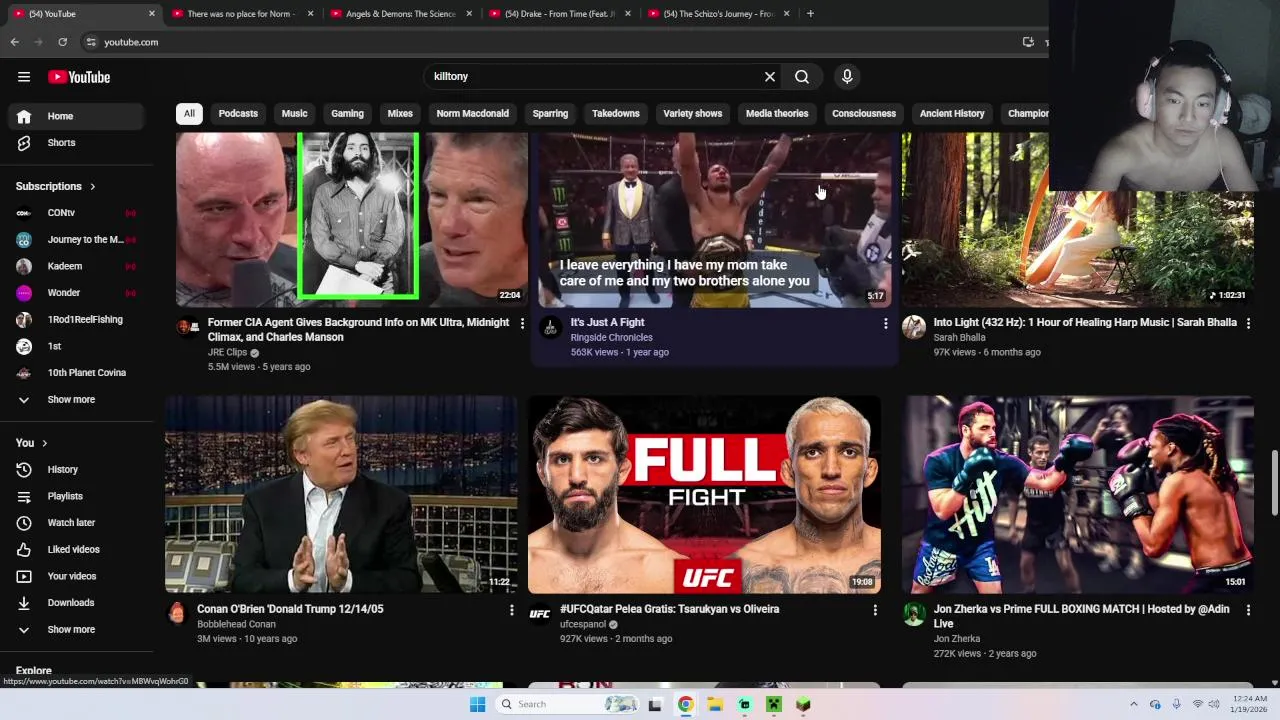Open the Bobblehead Conan channel link

236,624
